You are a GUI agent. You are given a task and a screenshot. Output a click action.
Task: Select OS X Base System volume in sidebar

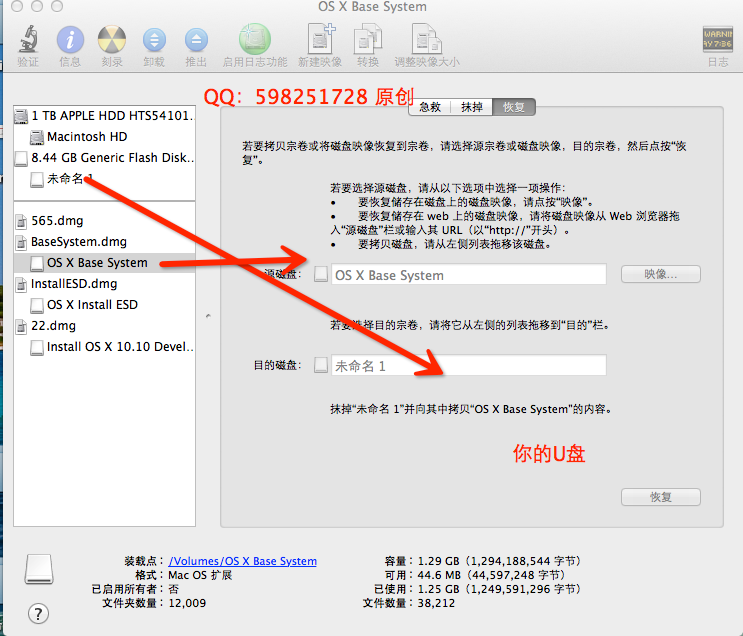click(x=104, y=263)
